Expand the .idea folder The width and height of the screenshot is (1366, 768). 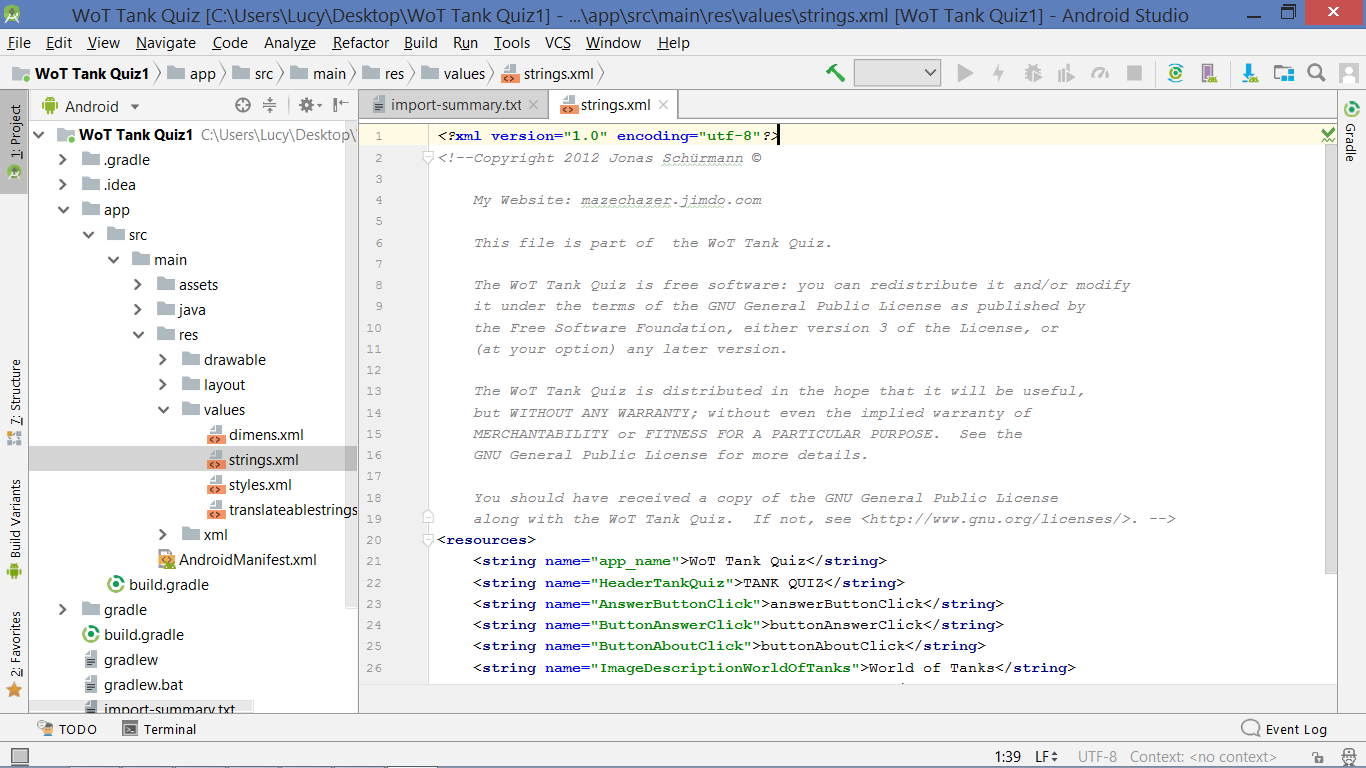(x=63, y=184)
